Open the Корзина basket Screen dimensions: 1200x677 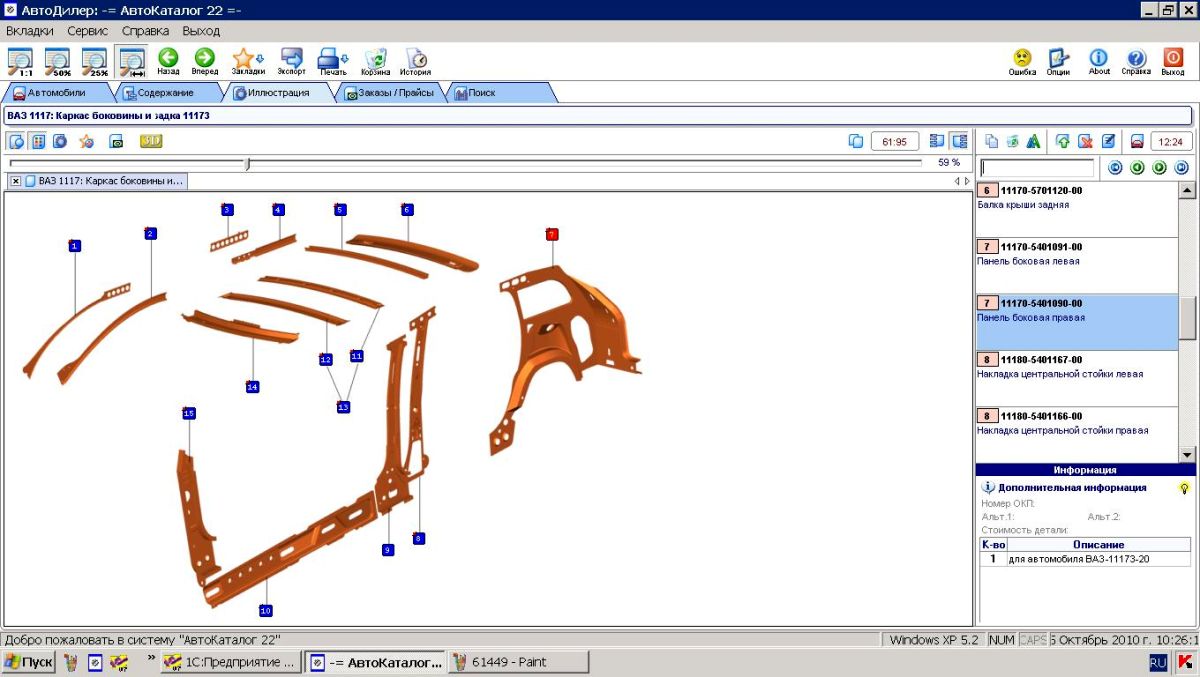pyautogui.click(x=376, y=62)
